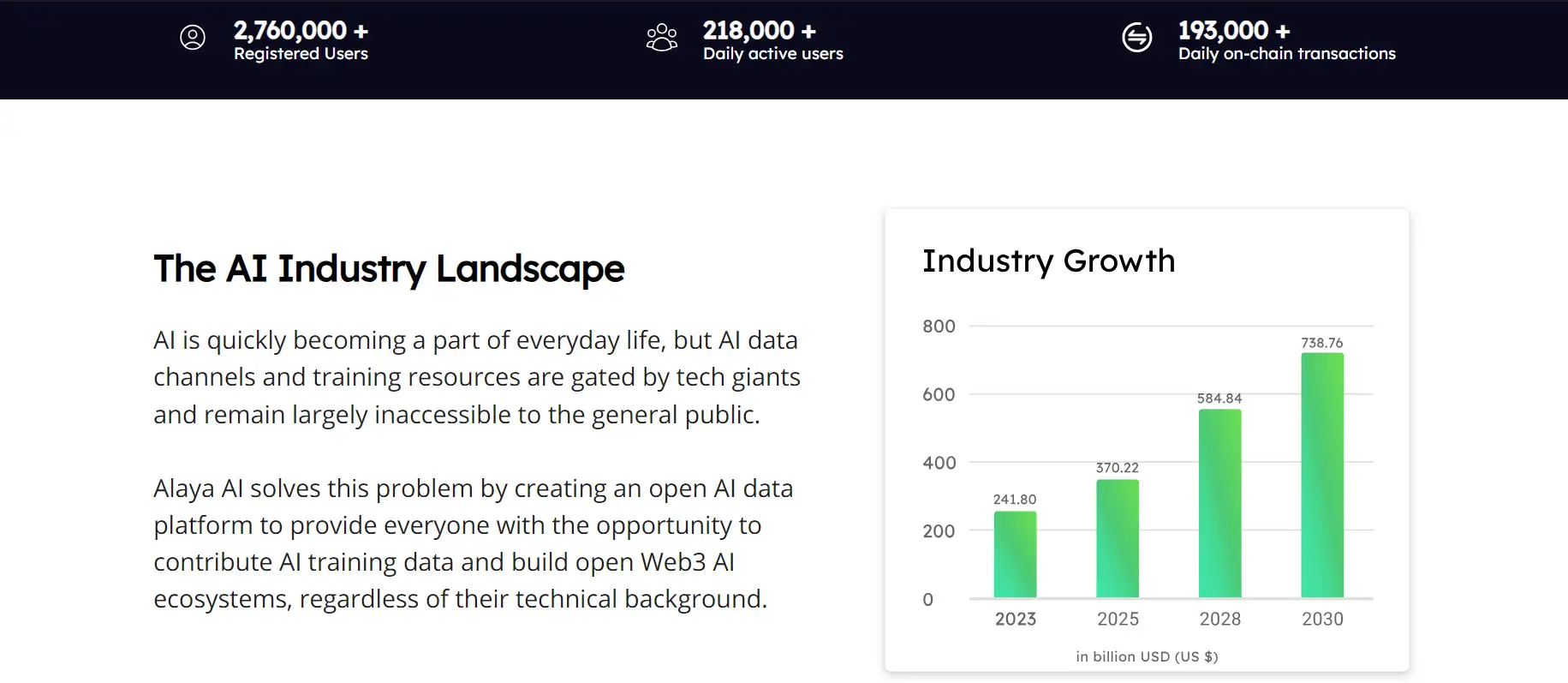1568x683 pixels.
Task: Select the 2025 bar in Industry Growth chart
Action: click(1118, 538)
